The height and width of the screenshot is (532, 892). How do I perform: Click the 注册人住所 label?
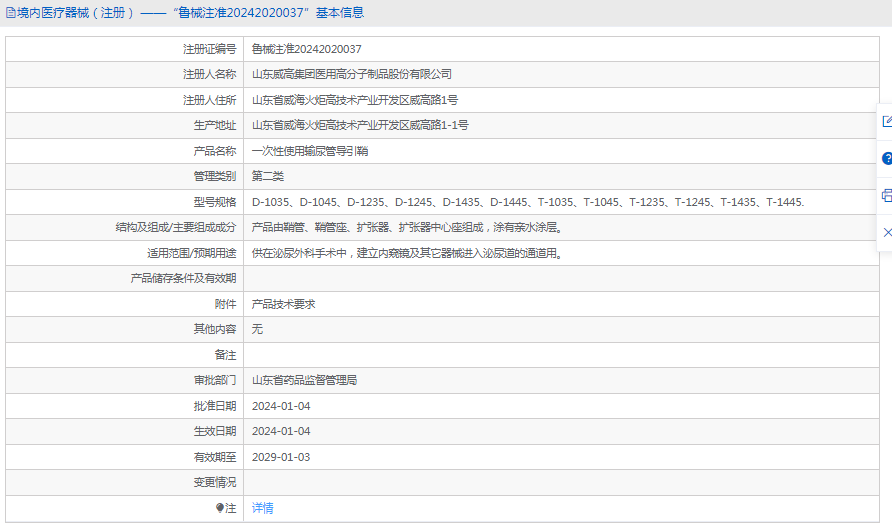coord(209,100)
